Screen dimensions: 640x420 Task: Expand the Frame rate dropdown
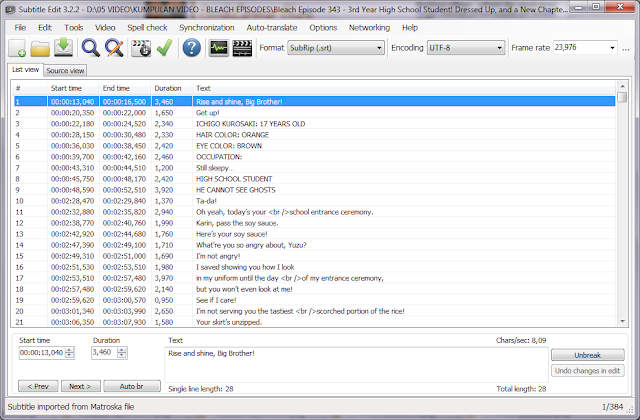point(612,48)
